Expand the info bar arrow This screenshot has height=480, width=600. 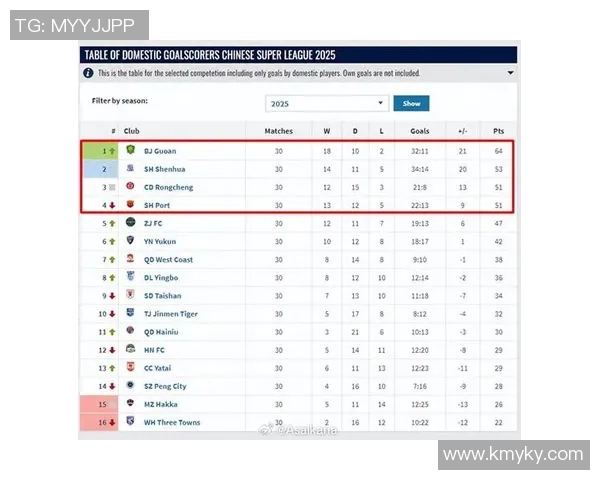[x=510, y=73]
